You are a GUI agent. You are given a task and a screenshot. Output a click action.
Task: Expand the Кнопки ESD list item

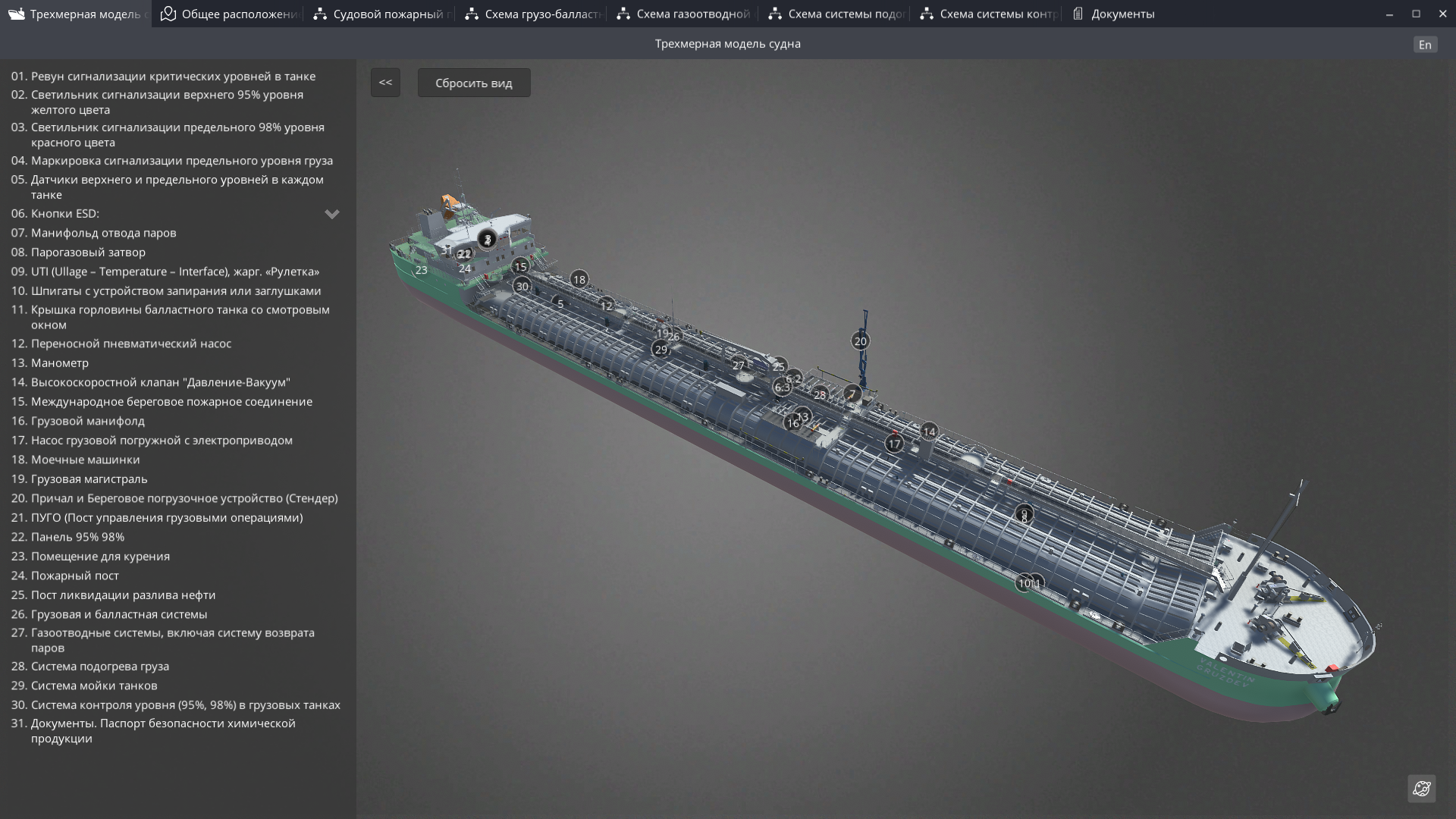pos(331,214)
